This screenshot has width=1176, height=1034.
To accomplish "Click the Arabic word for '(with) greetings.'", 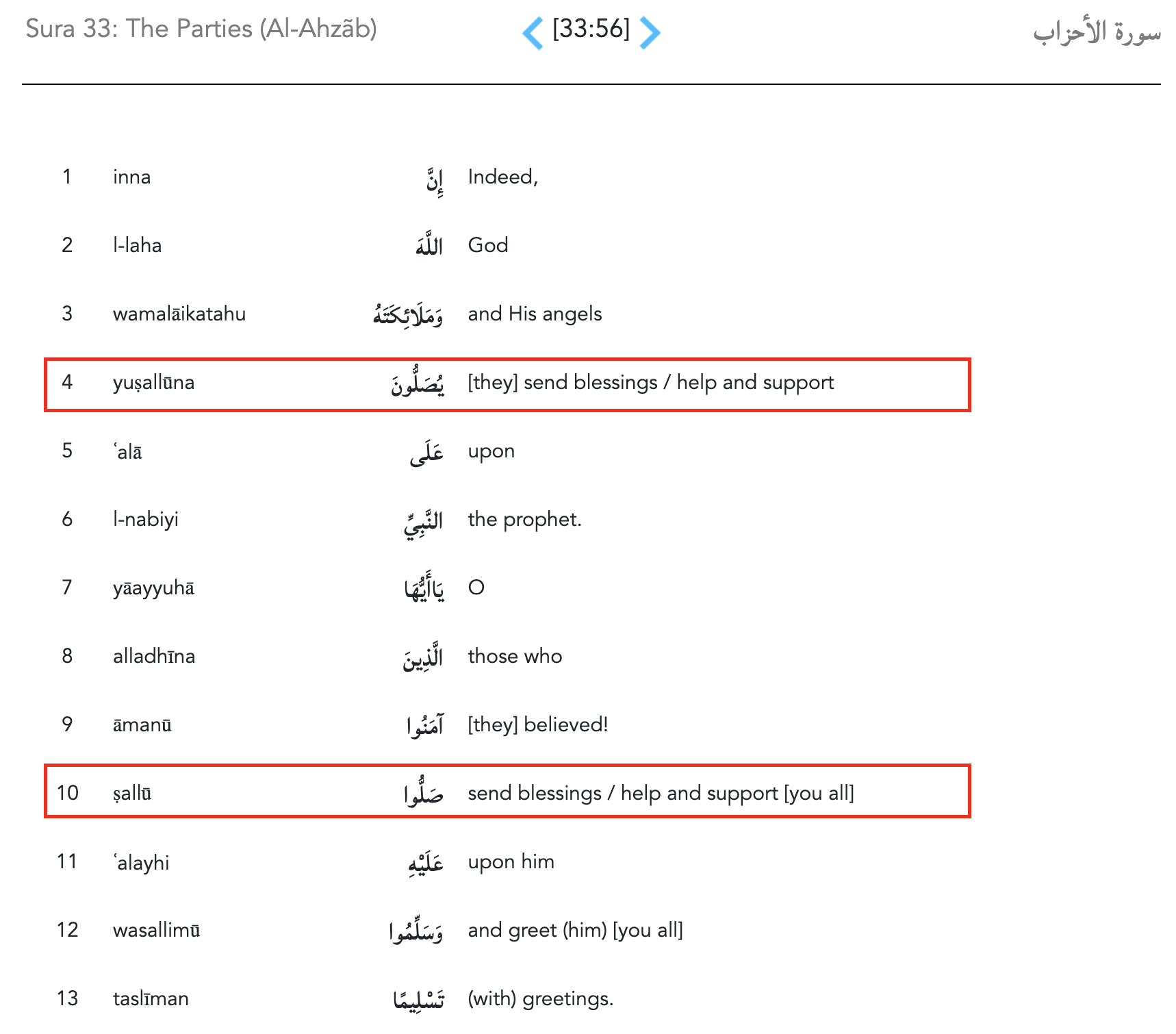I will point(418,1000).
